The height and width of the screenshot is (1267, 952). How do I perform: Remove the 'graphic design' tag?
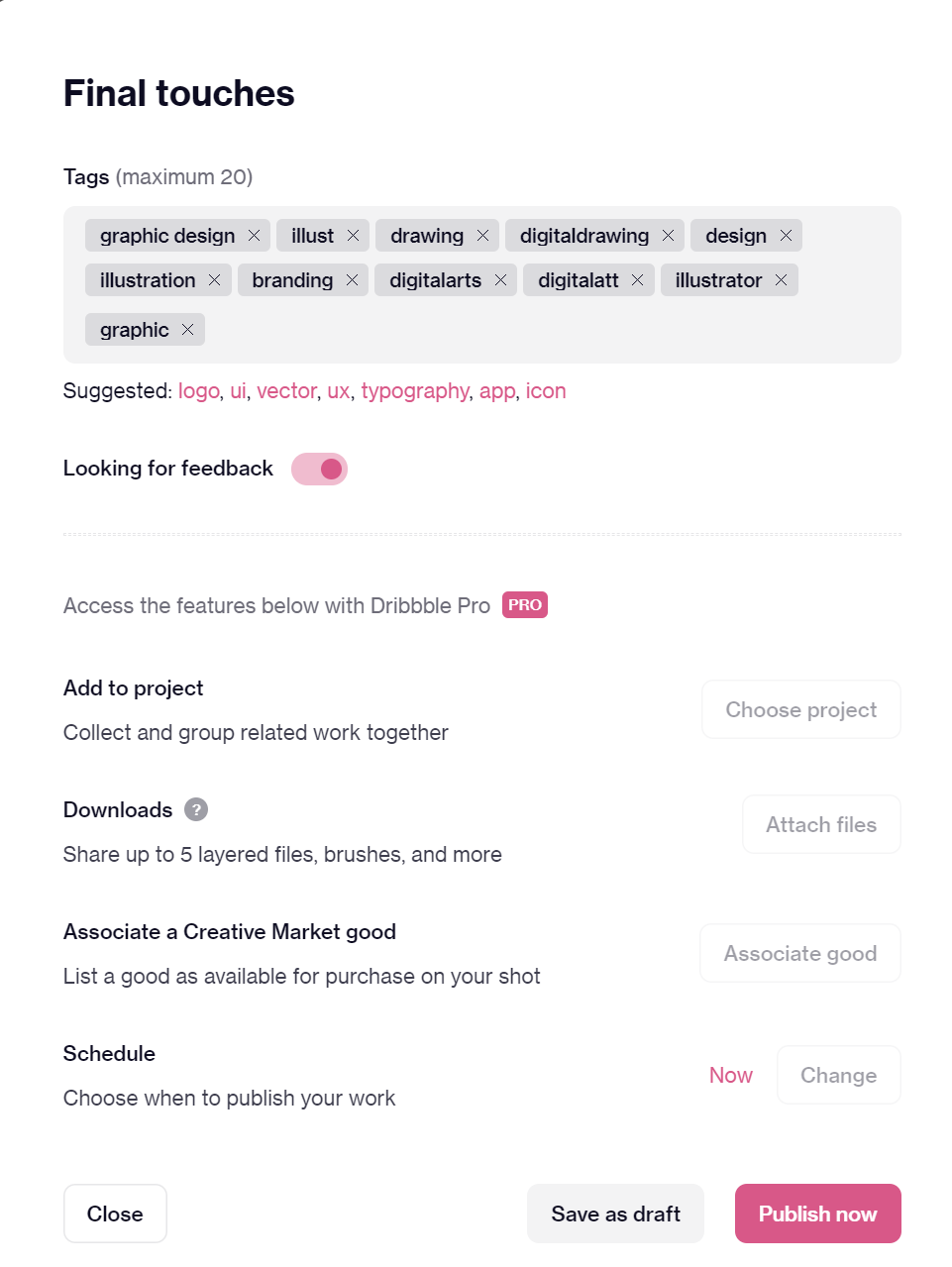pyautogui.click(x=254, y=236)
